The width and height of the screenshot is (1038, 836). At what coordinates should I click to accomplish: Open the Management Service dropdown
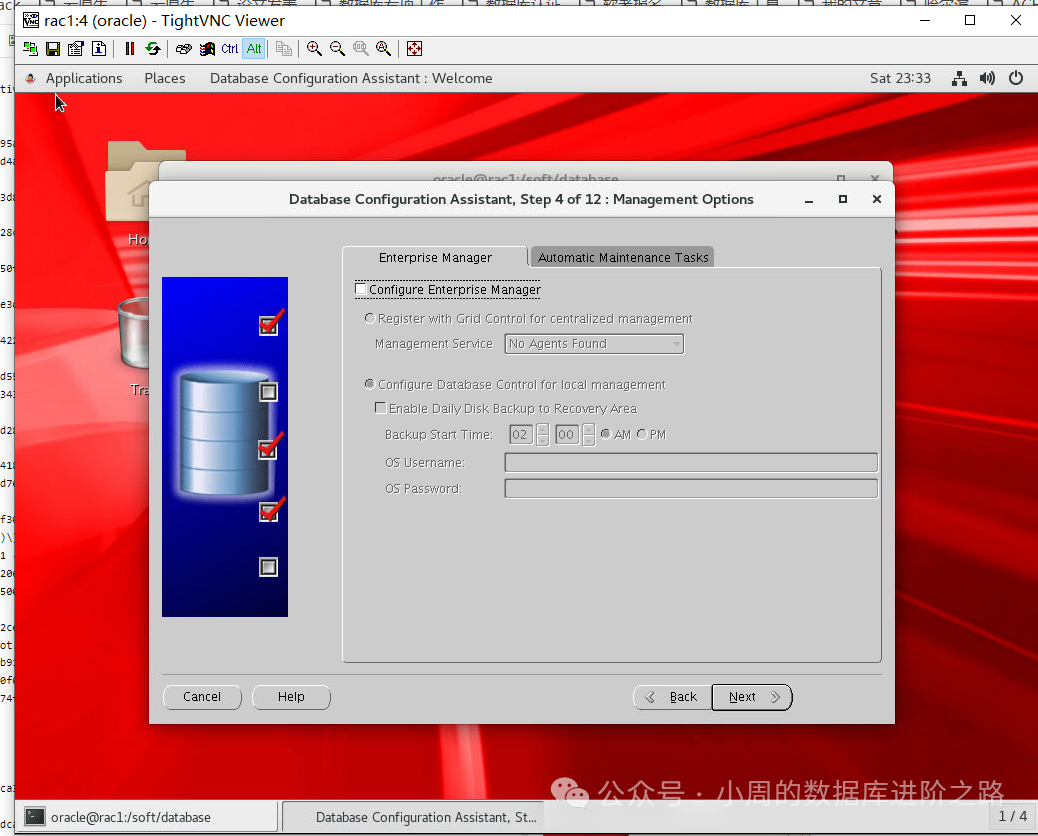click(594, 344)
